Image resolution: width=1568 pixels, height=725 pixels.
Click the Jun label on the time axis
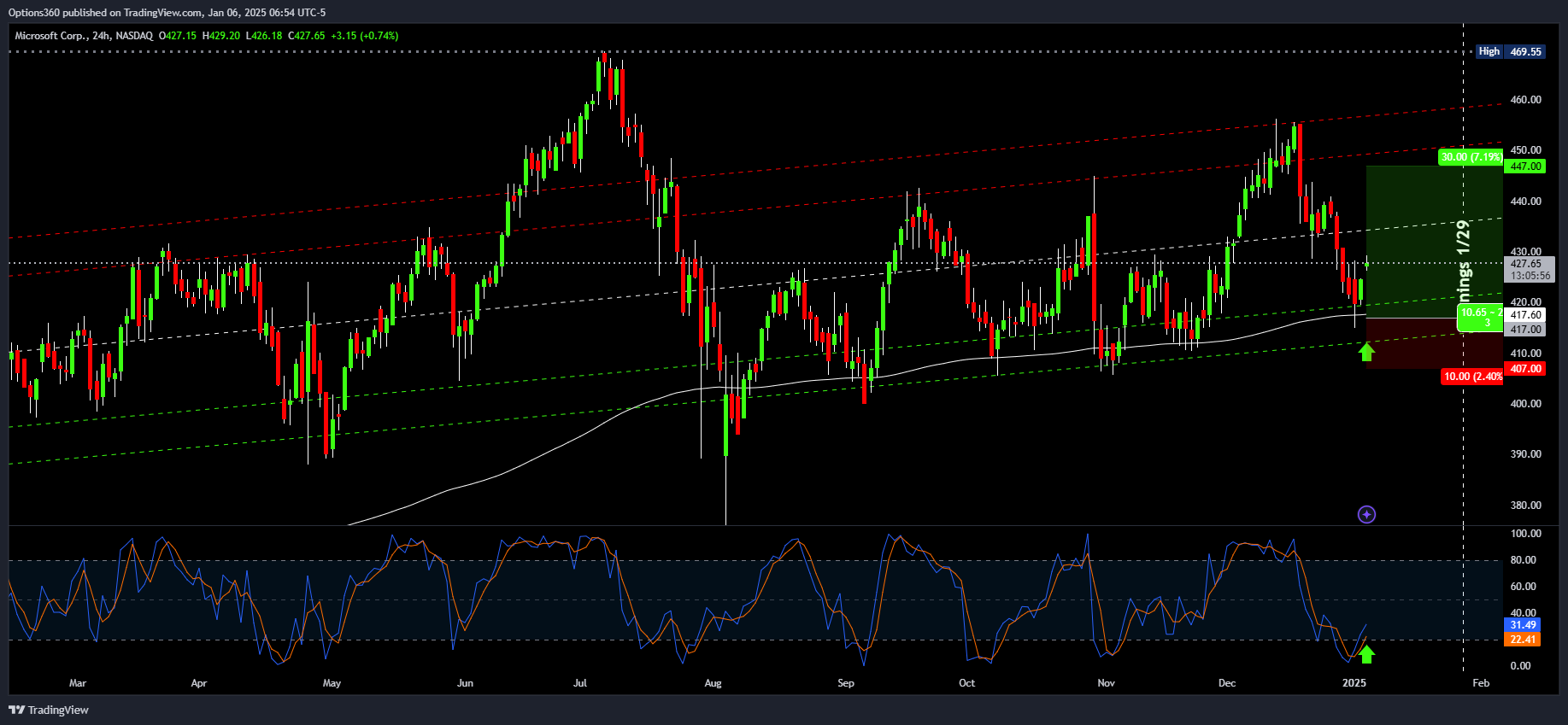pos(465,683)
